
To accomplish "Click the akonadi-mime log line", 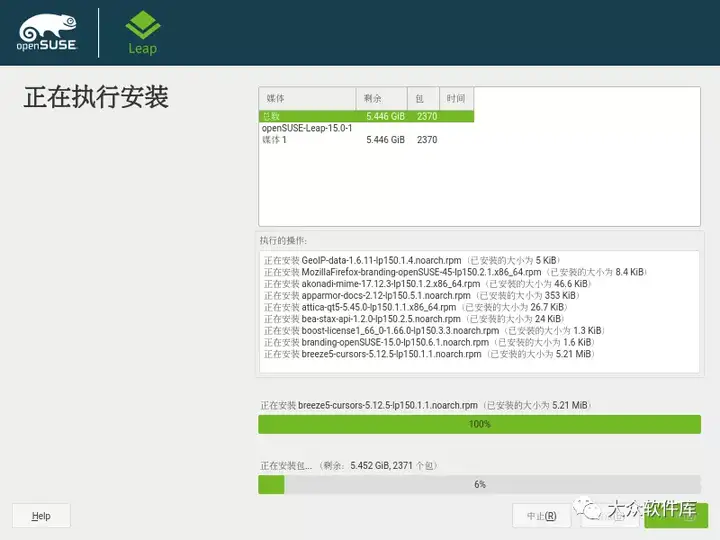I will tap(428, 284).
